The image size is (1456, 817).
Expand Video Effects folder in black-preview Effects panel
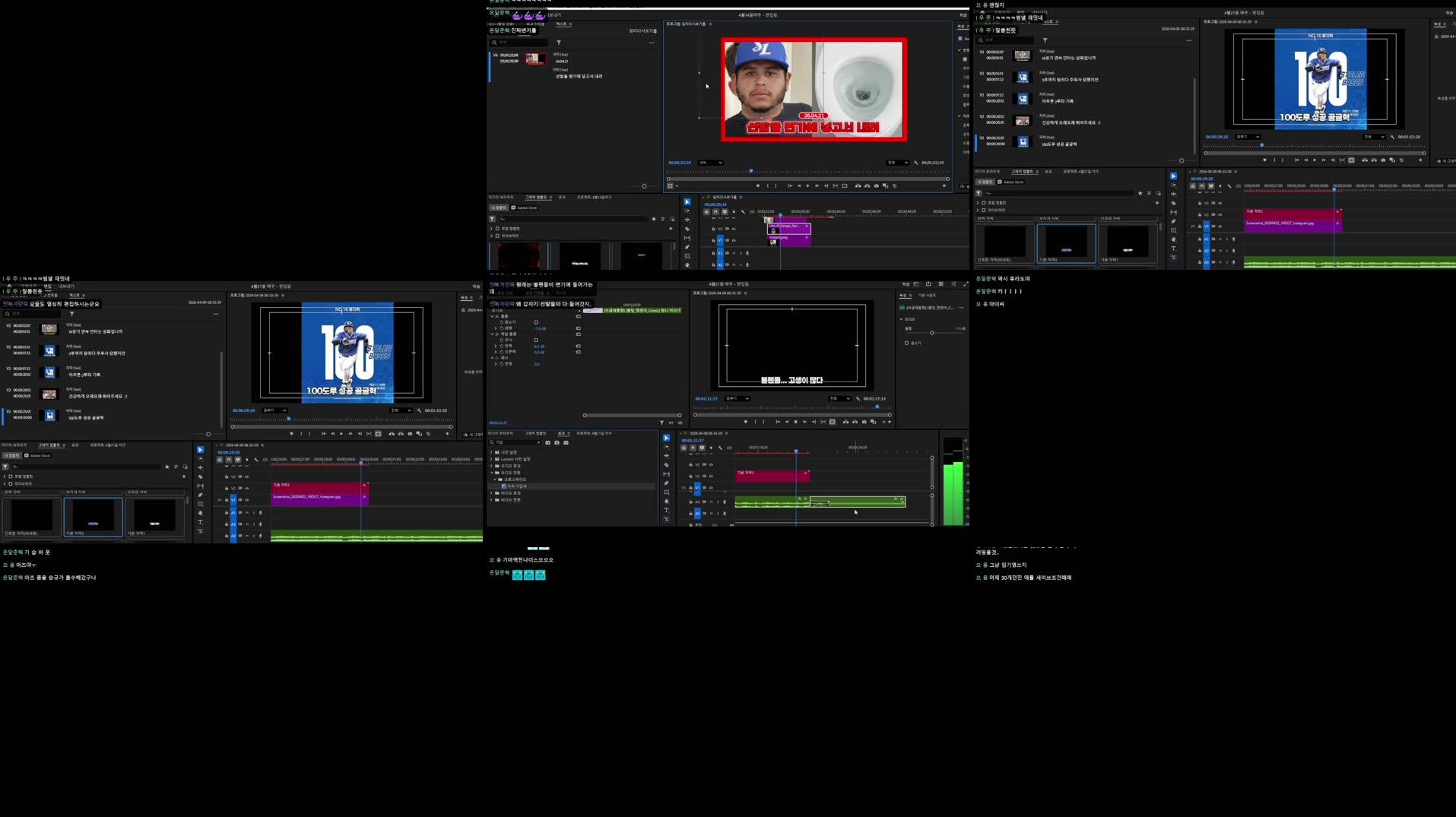point(491,493)
